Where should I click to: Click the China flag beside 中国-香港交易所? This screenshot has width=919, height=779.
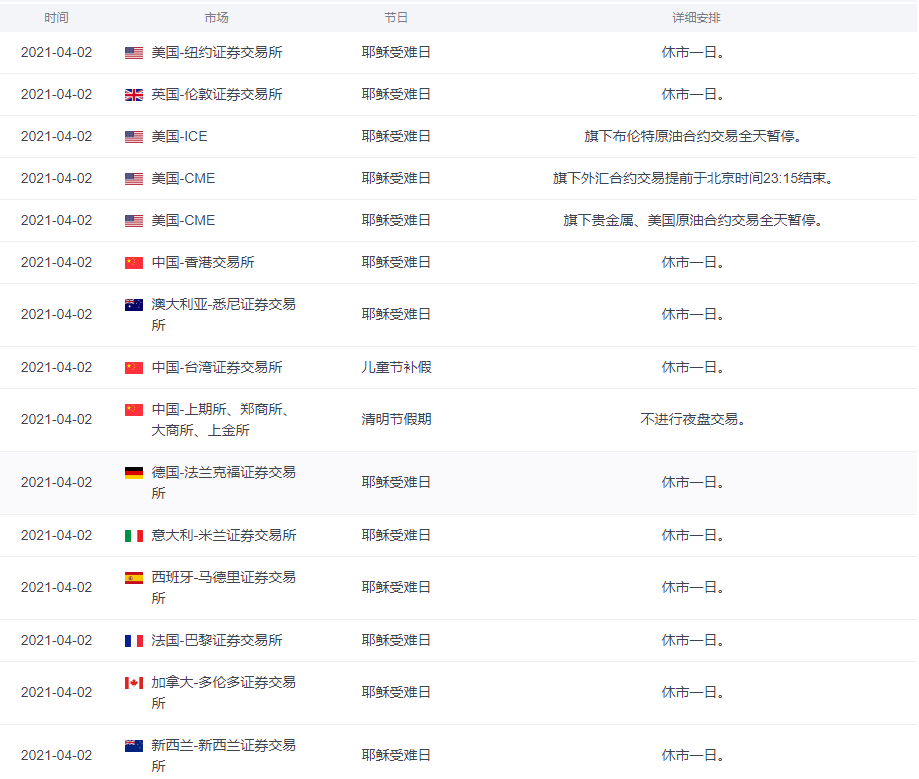(x=134, y=263)
